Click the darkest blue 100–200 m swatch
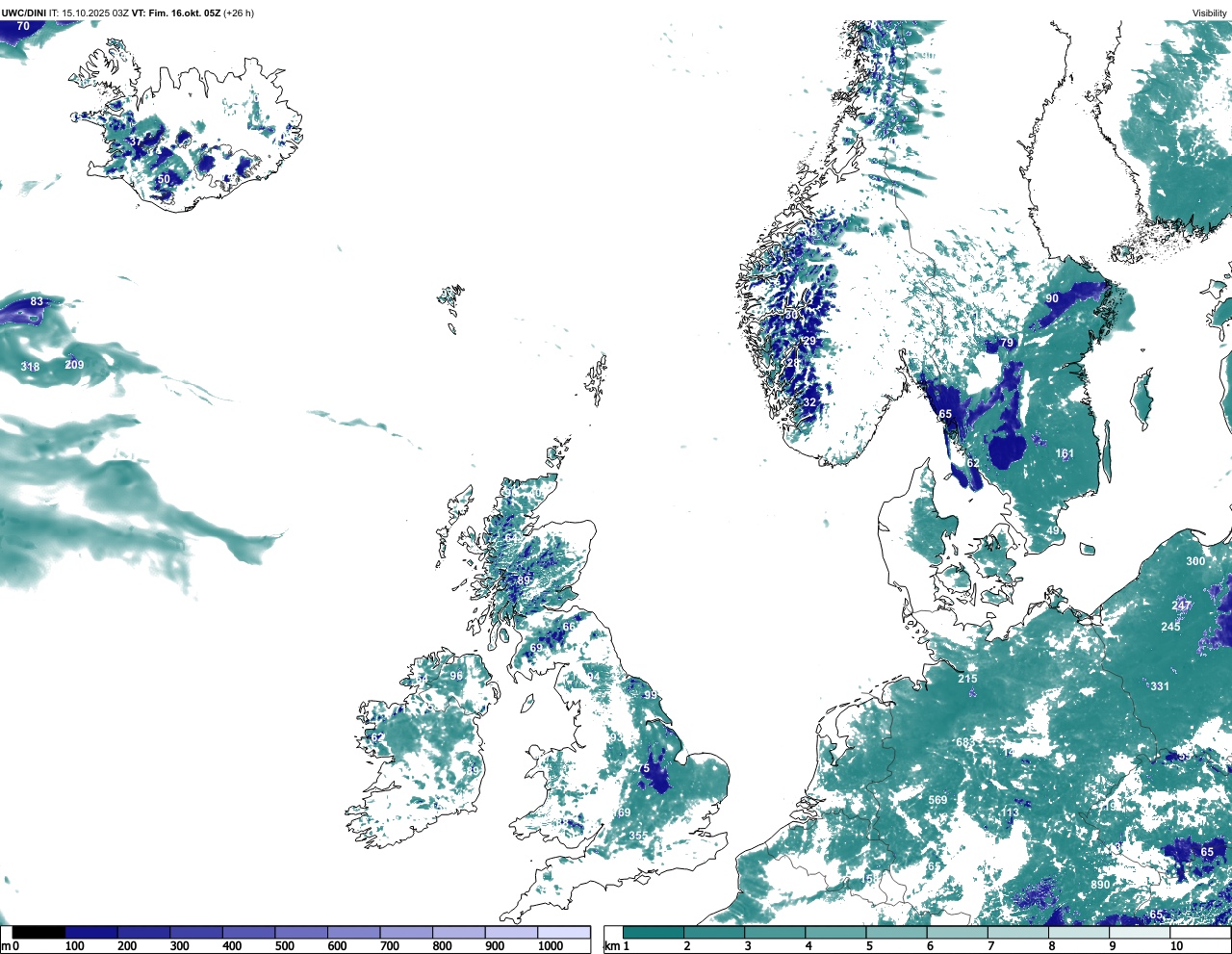Screen dimensions: 1232x954 click(91, 932)
